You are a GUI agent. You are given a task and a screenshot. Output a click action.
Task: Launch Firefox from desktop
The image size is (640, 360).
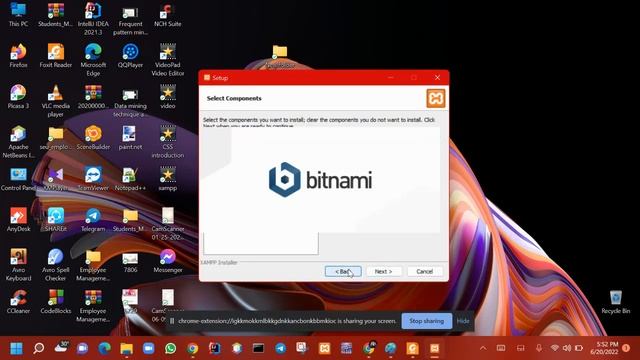point(18,56)
